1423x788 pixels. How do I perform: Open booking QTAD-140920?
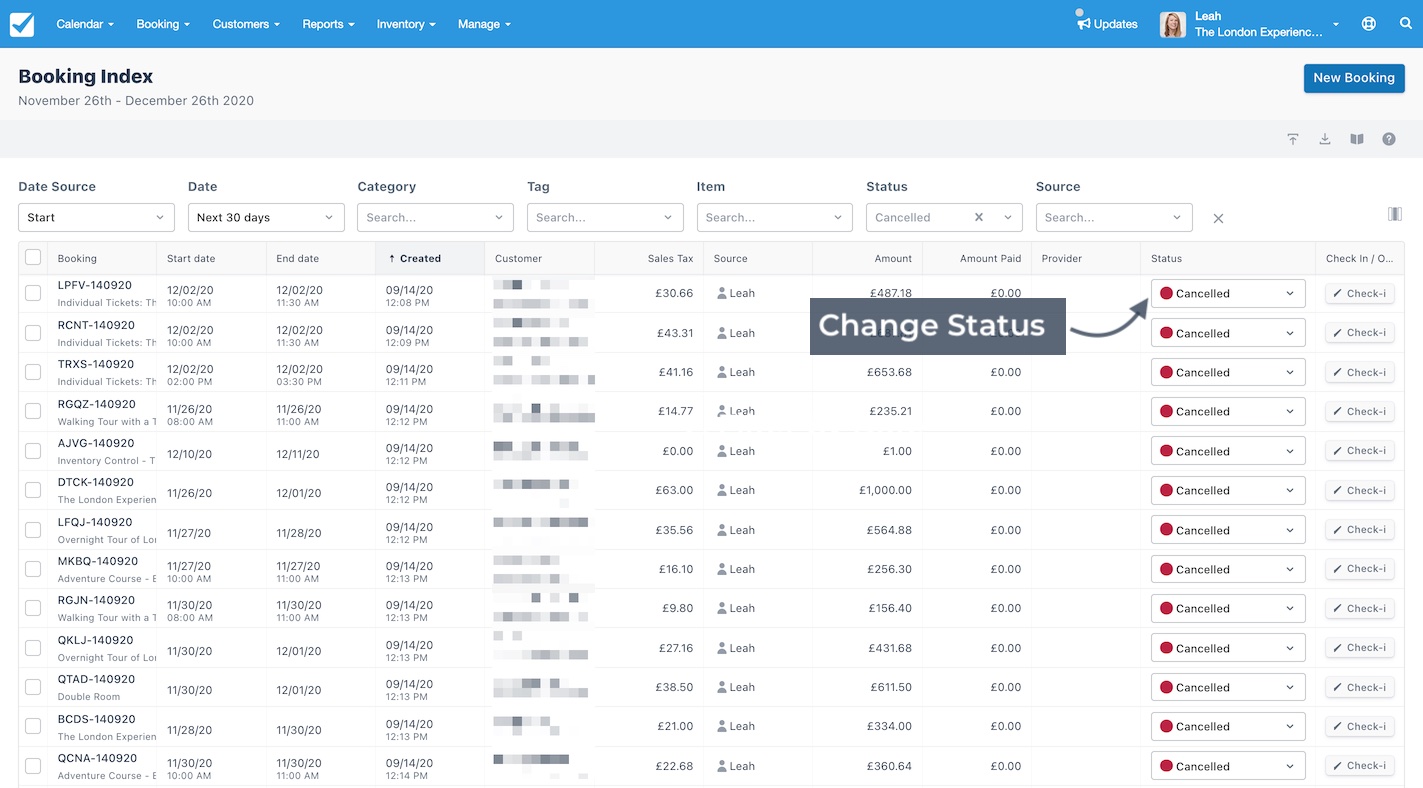(x=96, y=679)
